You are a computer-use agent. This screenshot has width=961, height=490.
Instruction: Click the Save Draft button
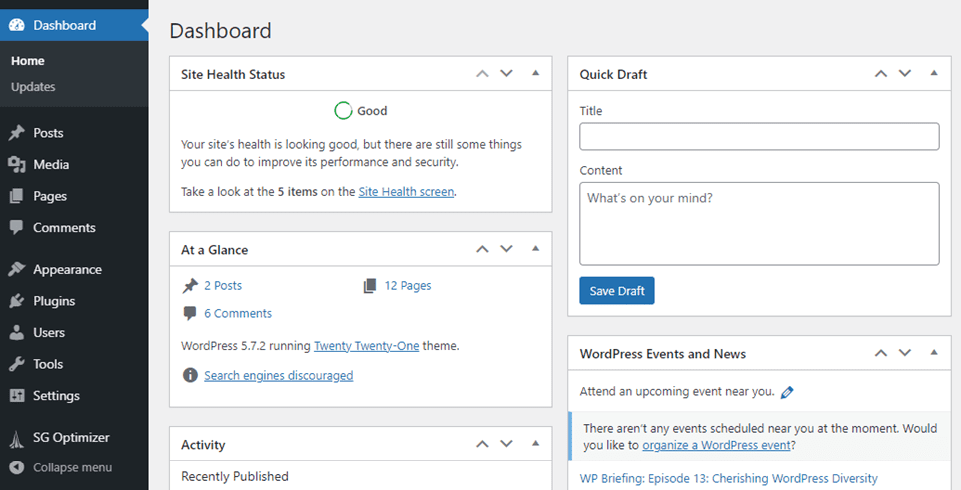pos(617,291)
